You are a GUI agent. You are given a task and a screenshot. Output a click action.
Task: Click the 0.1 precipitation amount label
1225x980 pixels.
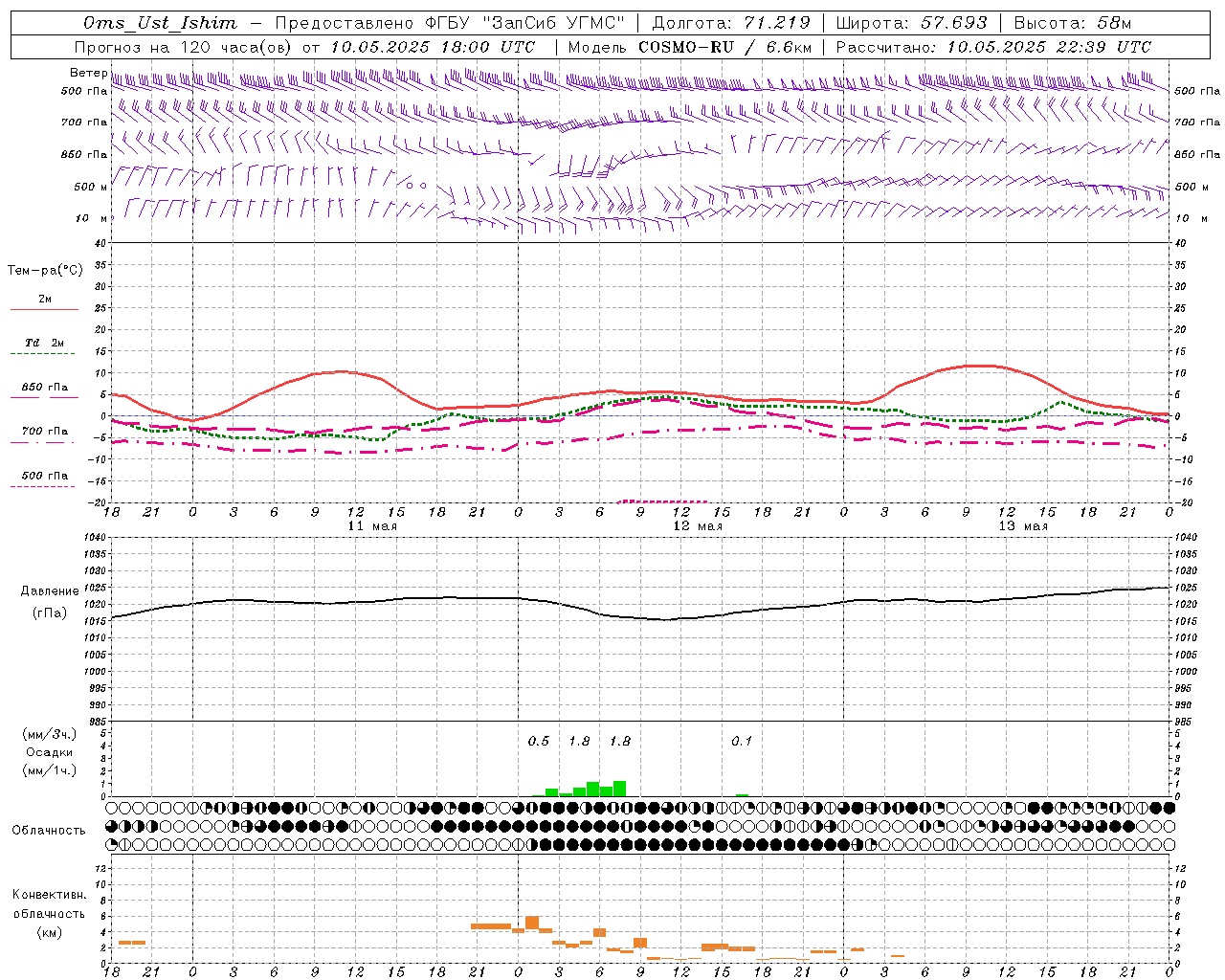pyautogui.click(x=742, y=741)
